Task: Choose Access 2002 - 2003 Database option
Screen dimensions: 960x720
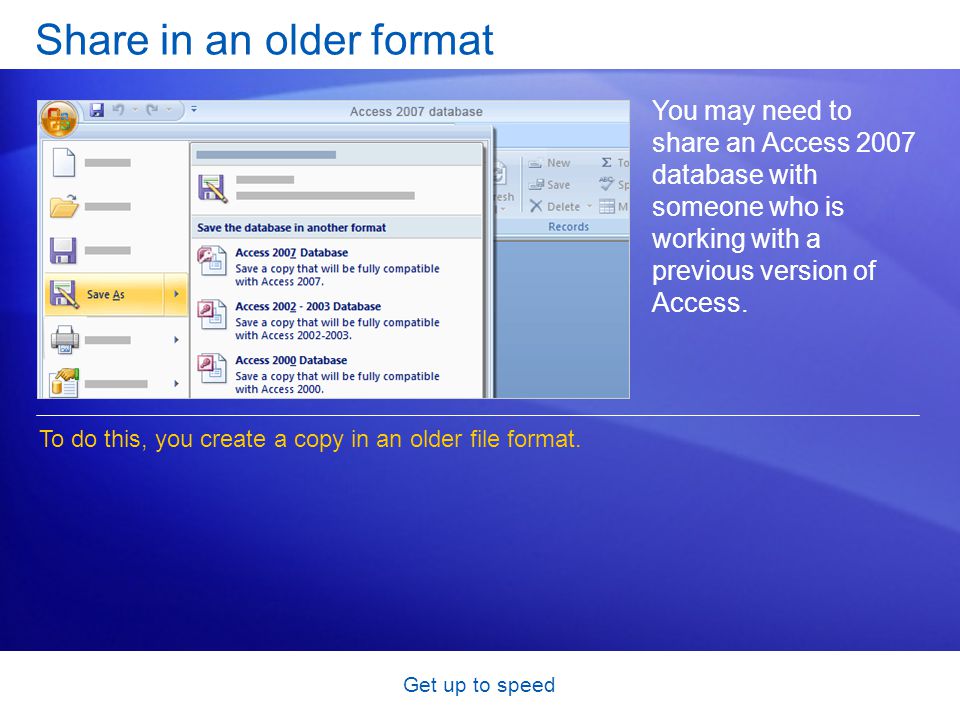Action: coord(337,320)
